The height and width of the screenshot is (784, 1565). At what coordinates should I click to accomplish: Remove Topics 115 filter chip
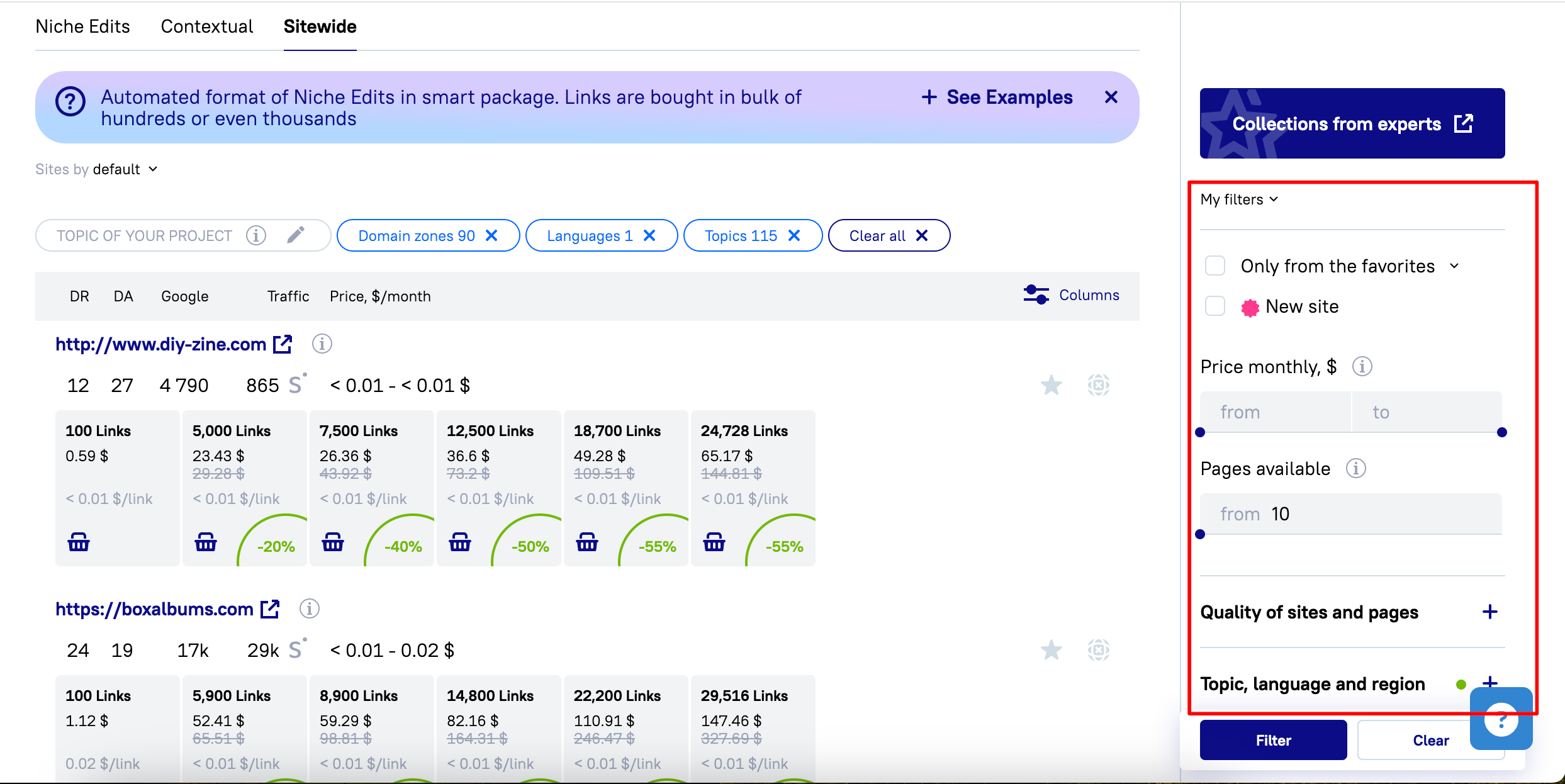pyautogui.click(x=794, y=235)
